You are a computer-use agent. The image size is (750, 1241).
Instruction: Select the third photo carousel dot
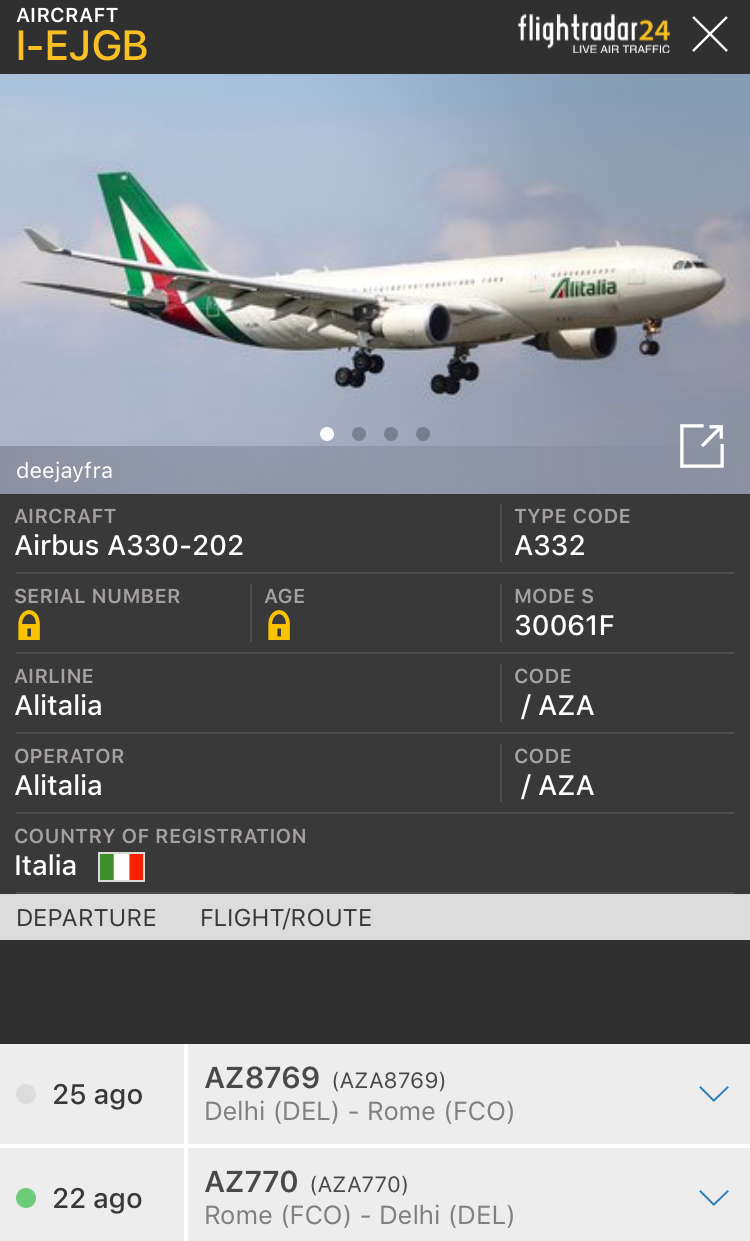pos(391,434)
